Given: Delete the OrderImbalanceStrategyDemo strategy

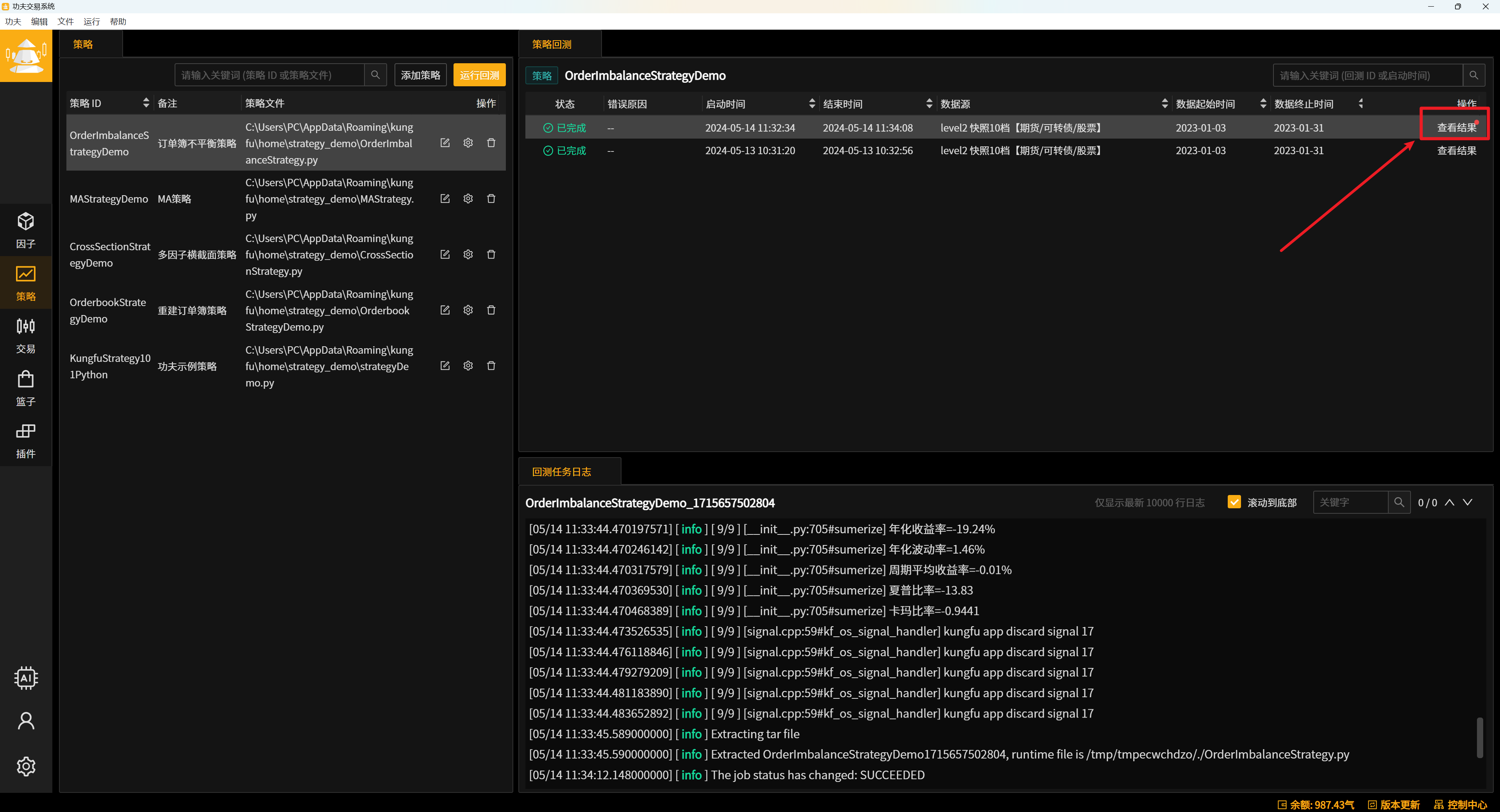Looking at the screenshot, I should coord(491,142).
